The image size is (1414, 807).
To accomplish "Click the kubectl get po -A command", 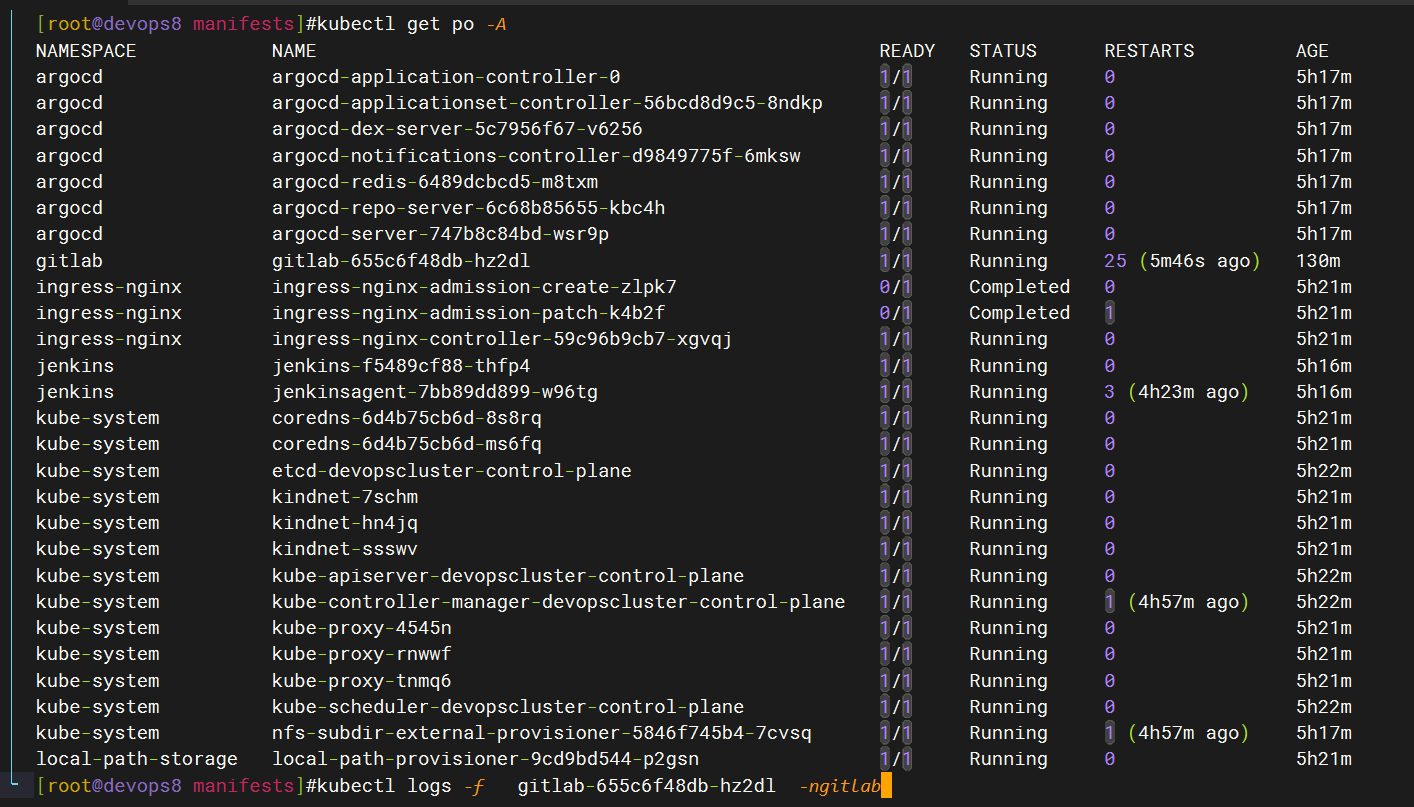I will click(x=412, y=24).
